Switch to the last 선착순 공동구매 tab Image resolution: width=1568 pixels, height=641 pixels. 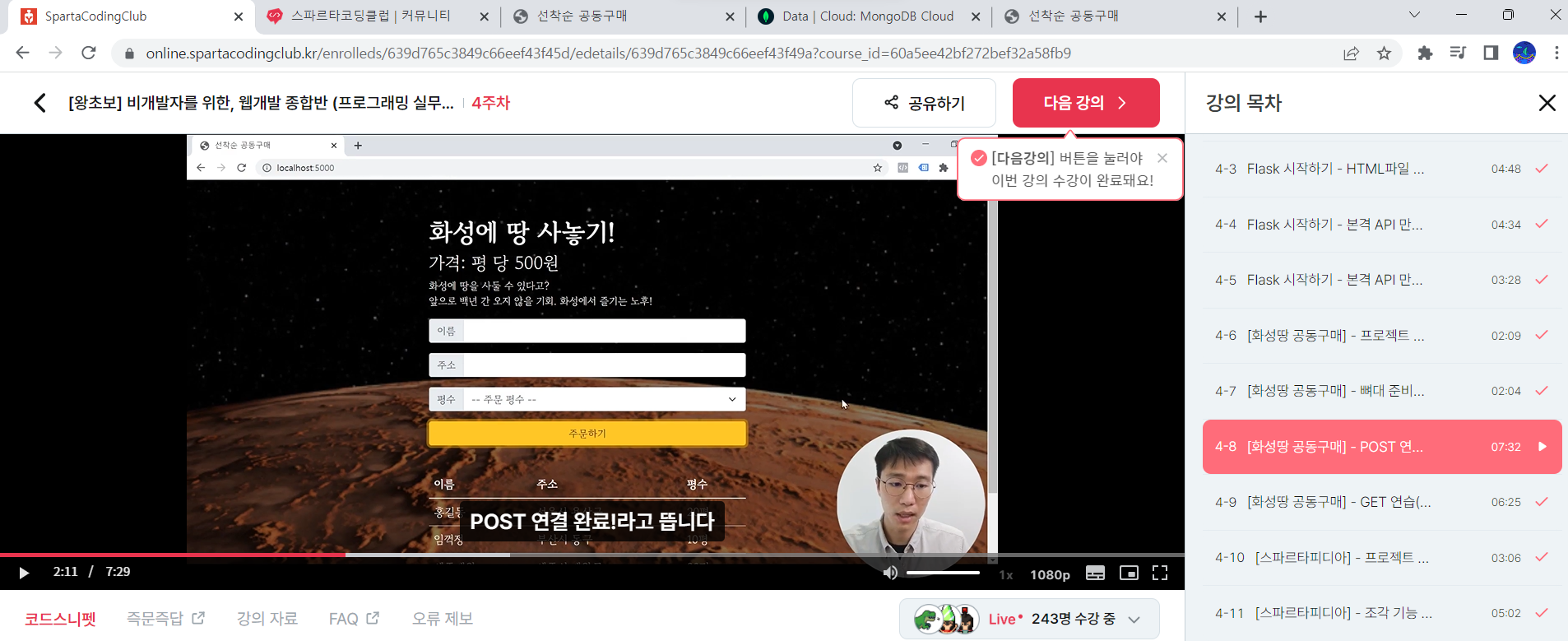point(1115,16)
